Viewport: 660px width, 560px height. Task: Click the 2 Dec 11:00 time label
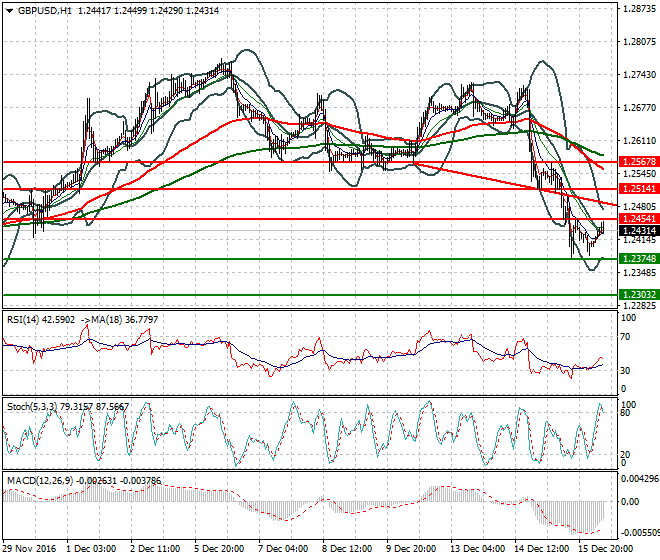[155, 549]
